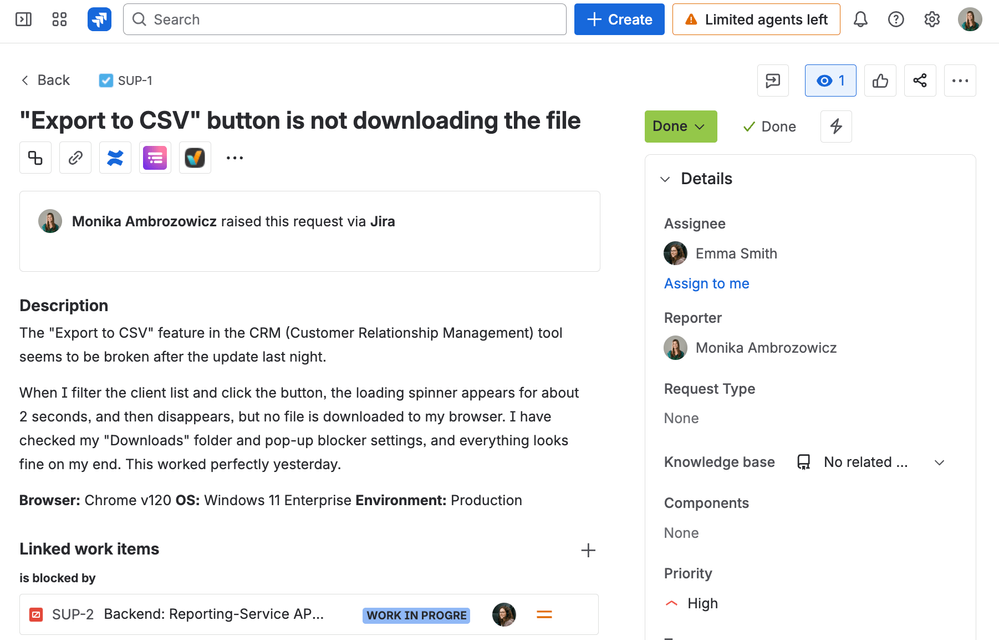Open the attach Confluence page icon

coord(114,157)
